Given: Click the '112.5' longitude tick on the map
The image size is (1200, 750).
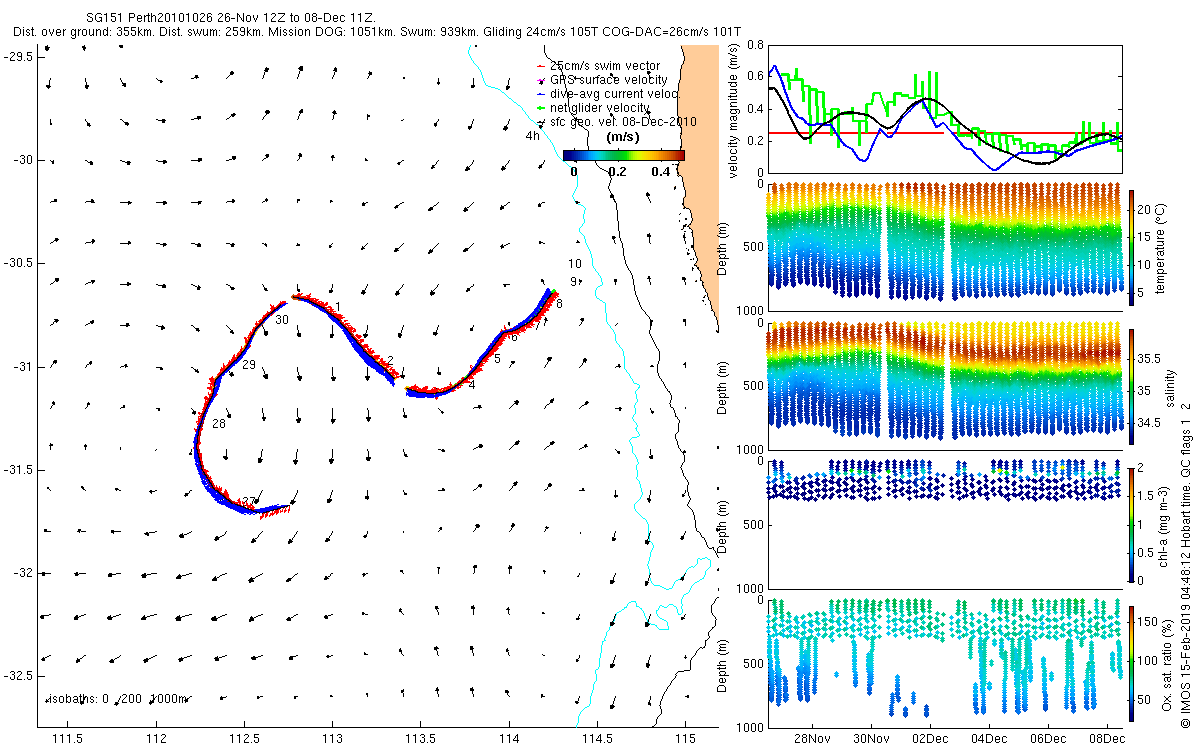Looking at the screenshot, I should (x=244, y=739).
